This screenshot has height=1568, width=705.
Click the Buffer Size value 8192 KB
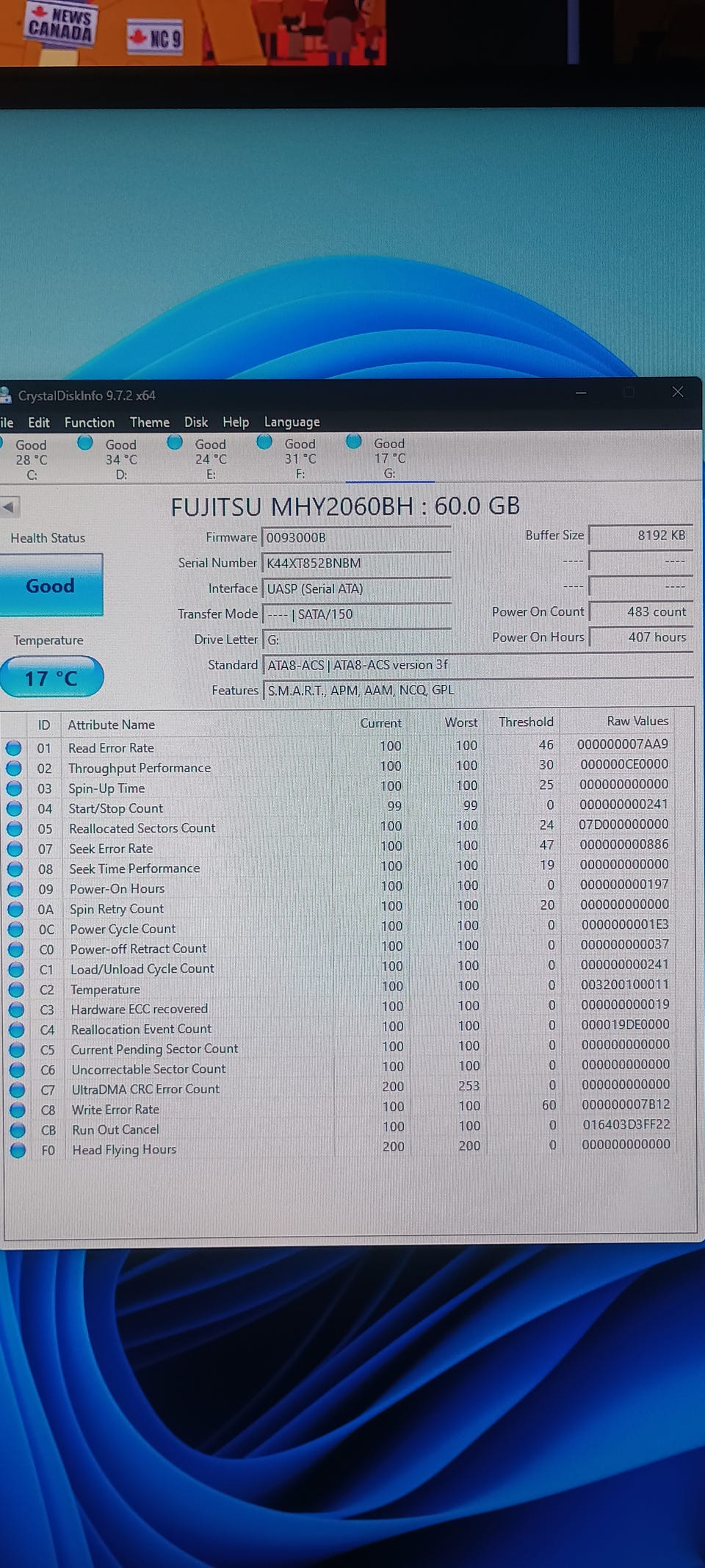point(640,536)
